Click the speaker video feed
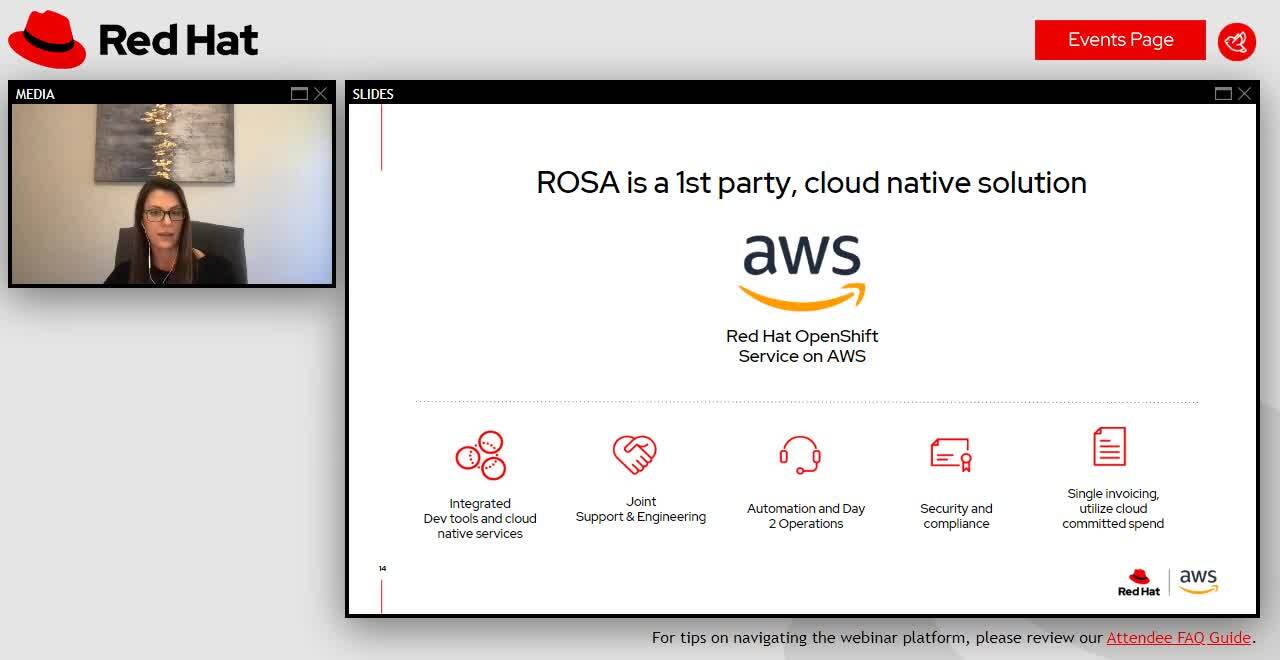The width and height of the screenshot is (1280, 660). (172, 194)
